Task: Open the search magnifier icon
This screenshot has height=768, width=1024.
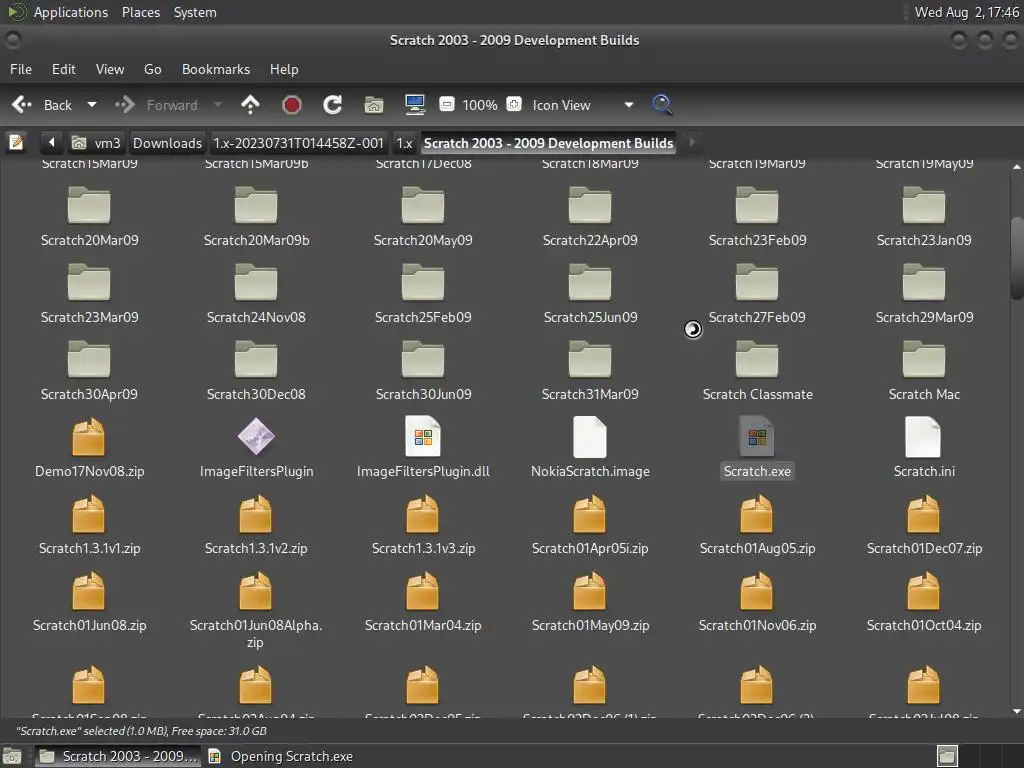Action: 662,104
